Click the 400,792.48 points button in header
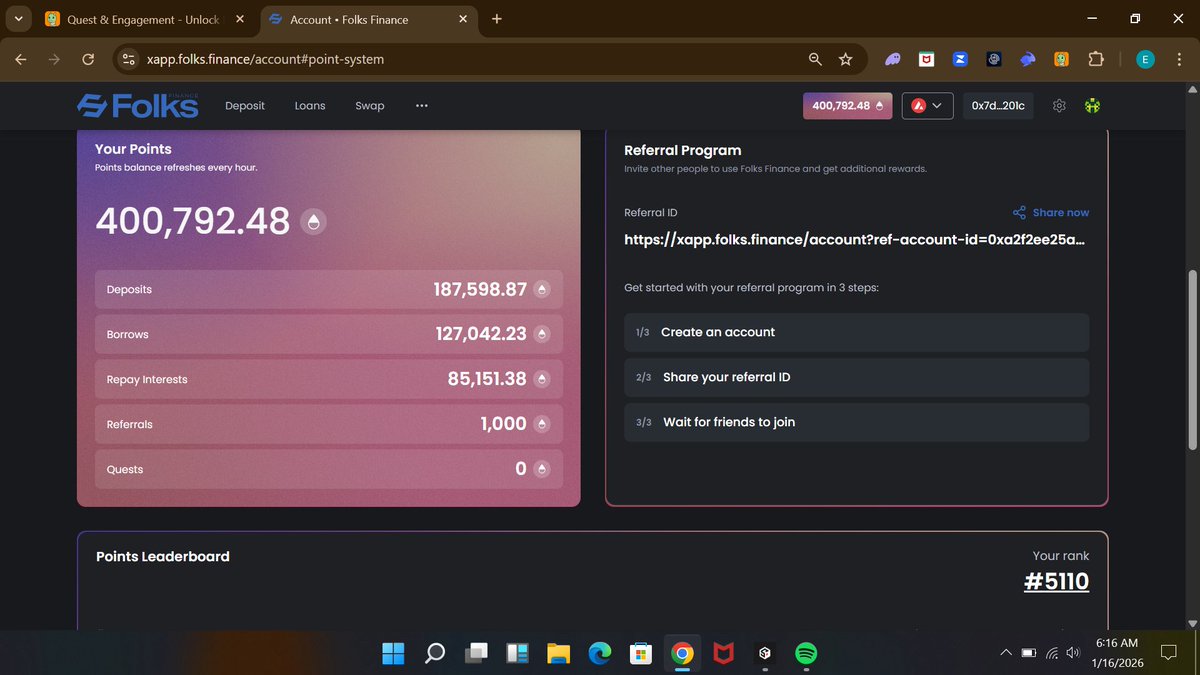 point(848,106)
